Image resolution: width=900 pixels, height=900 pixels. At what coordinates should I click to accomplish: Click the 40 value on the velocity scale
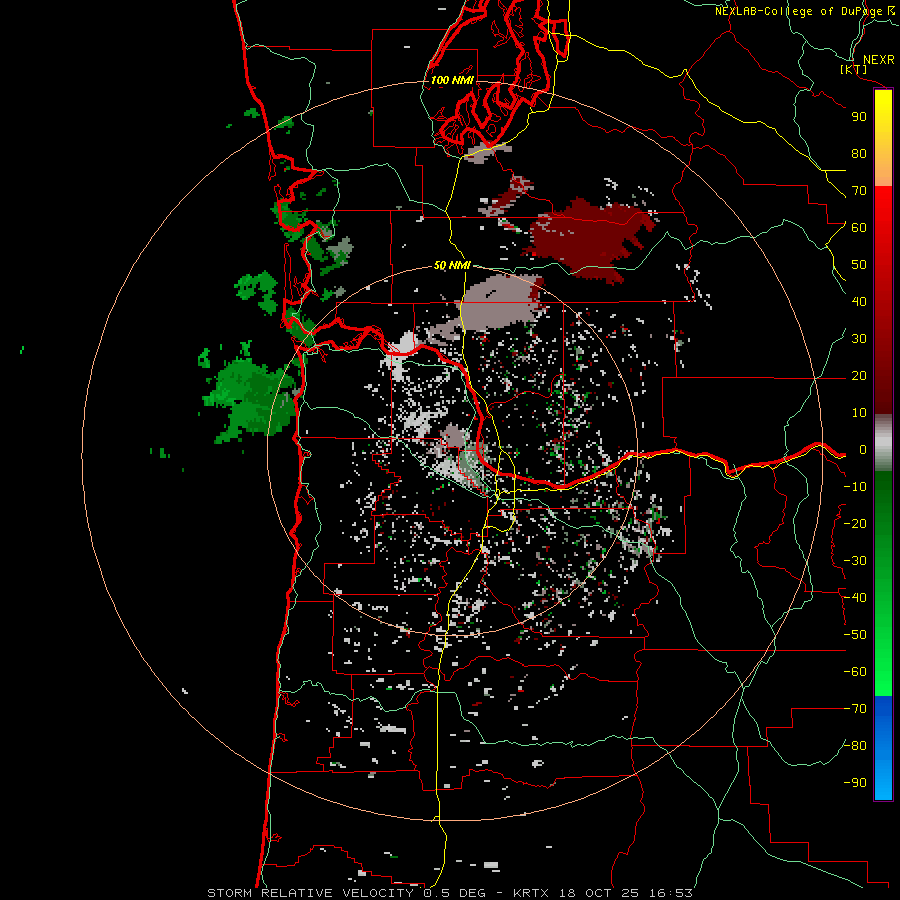tap(859, 302)
